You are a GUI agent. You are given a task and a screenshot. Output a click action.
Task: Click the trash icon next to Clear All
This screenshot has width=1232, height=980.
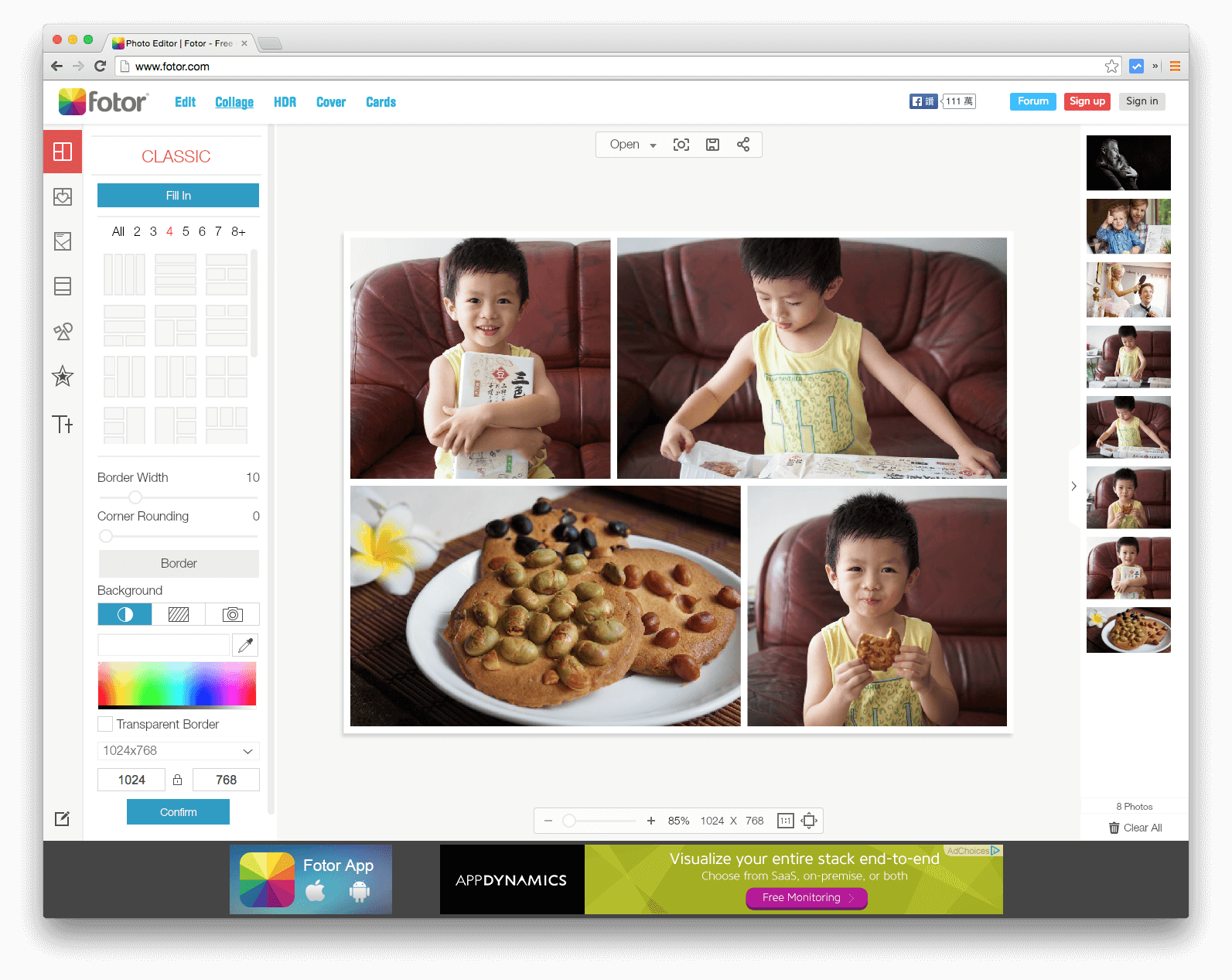click(x=1114, y=828)
